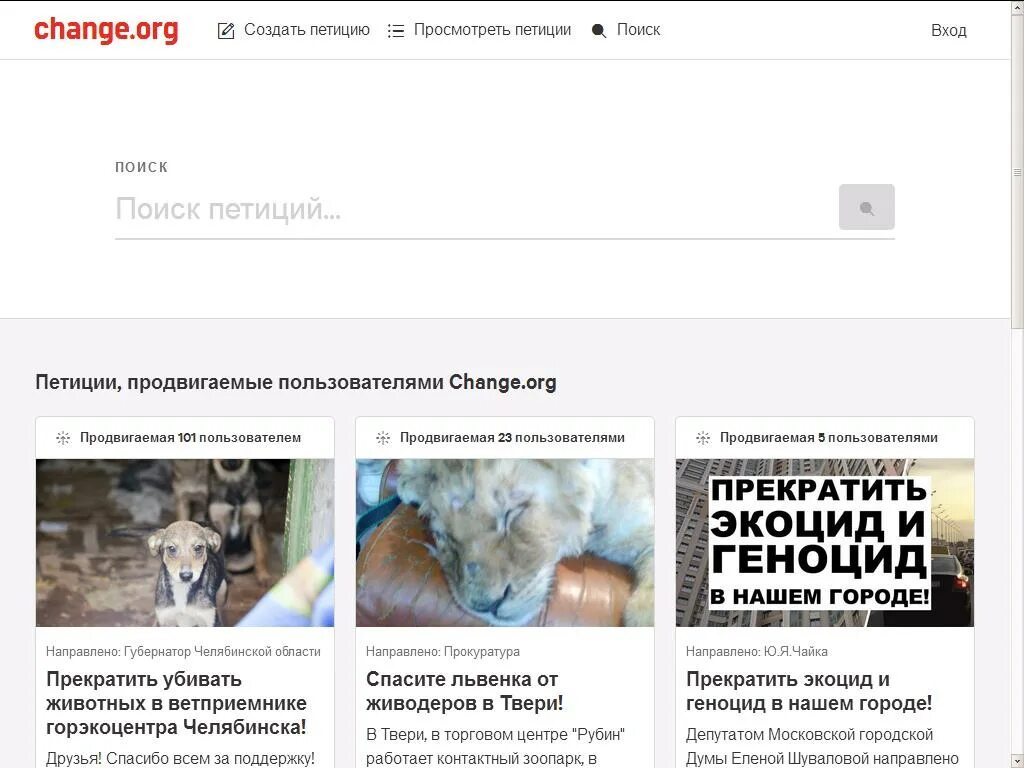This screenshot has width=1024, height=768.
Task: Click the change.org logo
Action: click(106, 30)
